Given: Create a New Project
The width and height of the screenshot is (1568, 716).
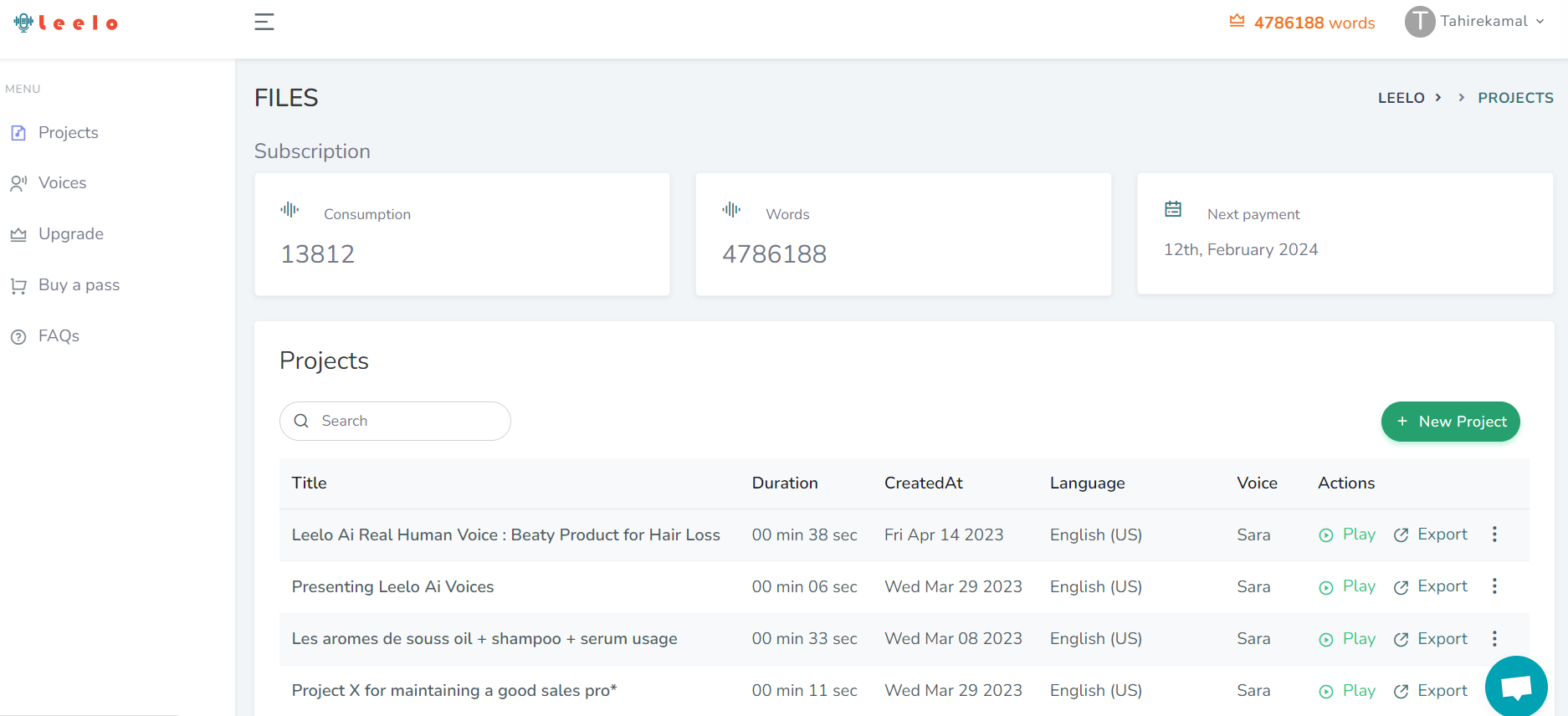Looking at the screenshot, I should [1450, 422].
